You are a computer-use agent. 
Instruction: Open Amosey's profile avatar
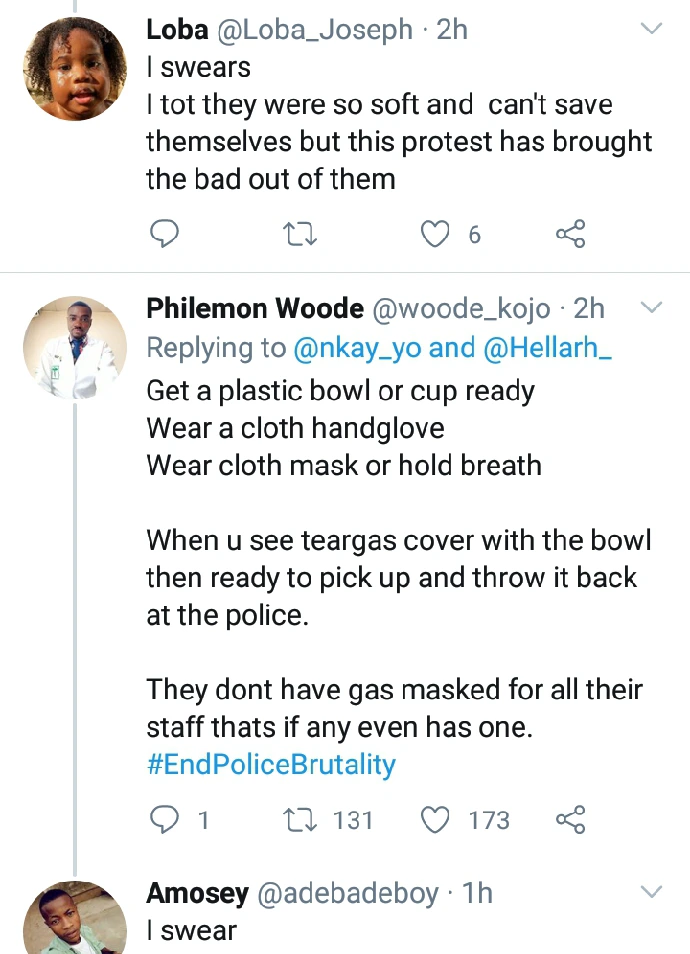tap(75, 920)
